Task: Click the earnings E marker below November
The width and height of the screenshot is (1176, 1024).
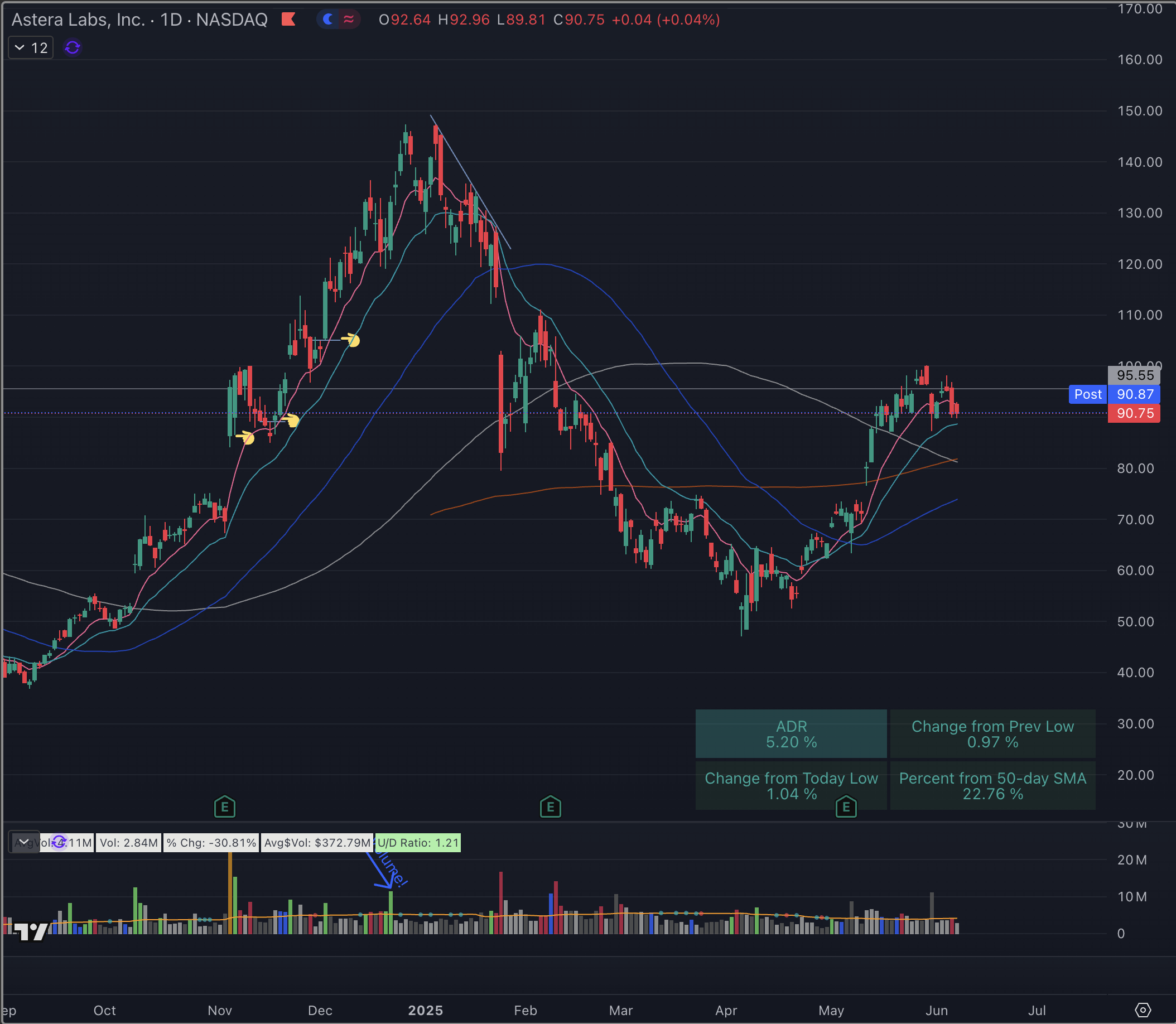Action: pos(225,807)
